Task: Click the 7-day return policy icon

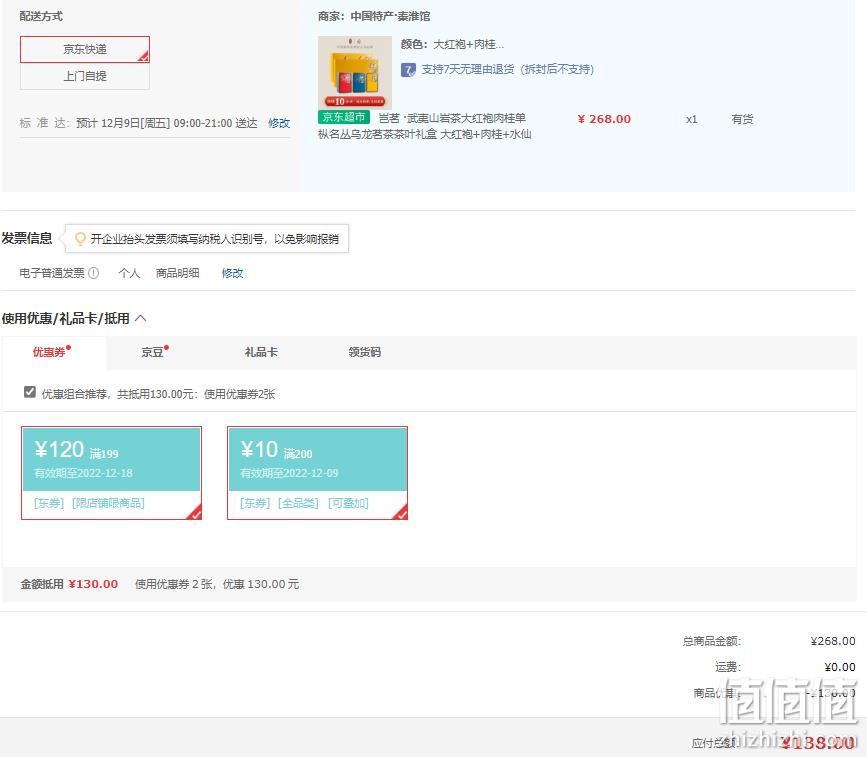Action: click(408, 70)
